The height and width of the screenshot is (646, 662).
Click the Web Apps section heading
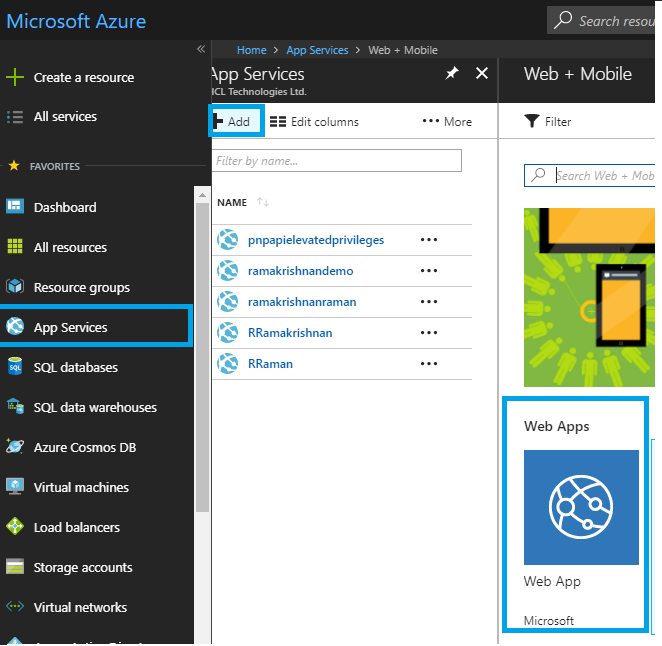click(556, 426)
